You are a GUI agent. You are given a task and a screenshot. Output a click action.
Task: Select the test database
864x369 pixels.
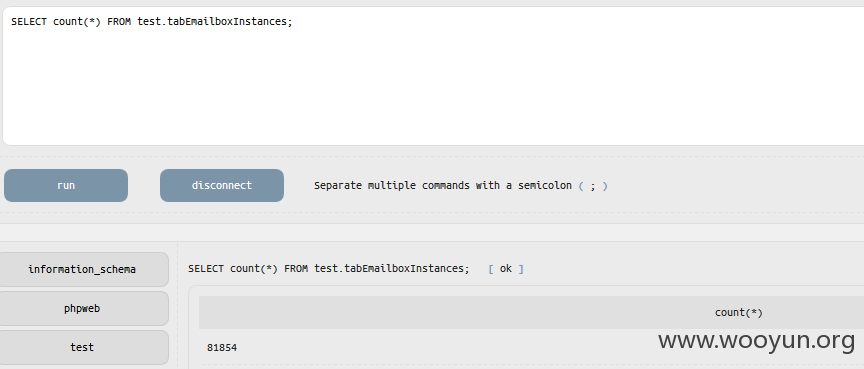point(82,347)
